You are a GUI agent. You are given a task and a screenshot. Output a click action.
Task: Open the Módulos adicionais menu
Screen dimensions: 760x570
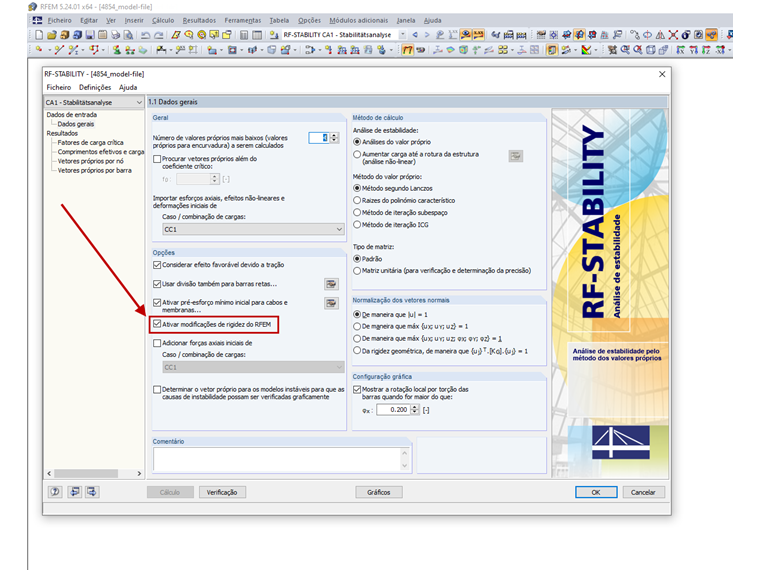[359, 20]
